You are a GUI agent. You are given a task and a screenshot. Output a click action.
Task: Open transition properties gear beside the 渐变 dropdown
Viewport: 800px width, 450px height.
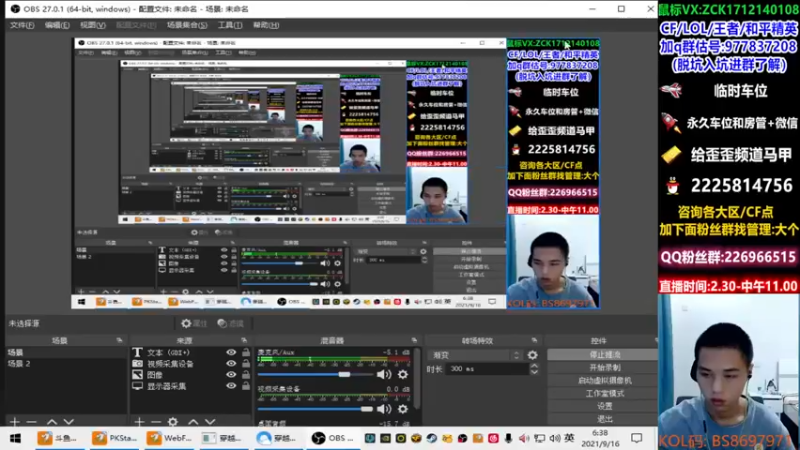pyautogui.click(x=533, y=355)
